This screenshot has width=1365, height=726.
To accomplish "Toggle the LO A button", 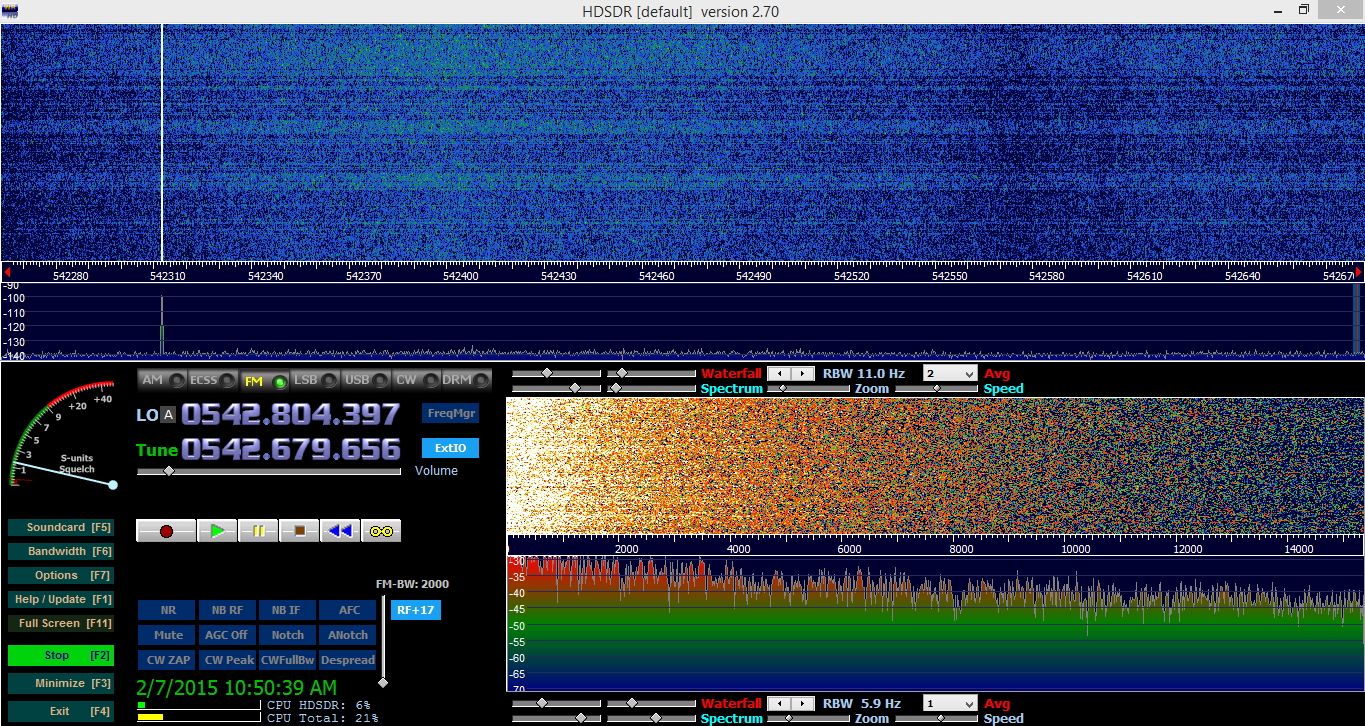I will (x=168, y=415).
